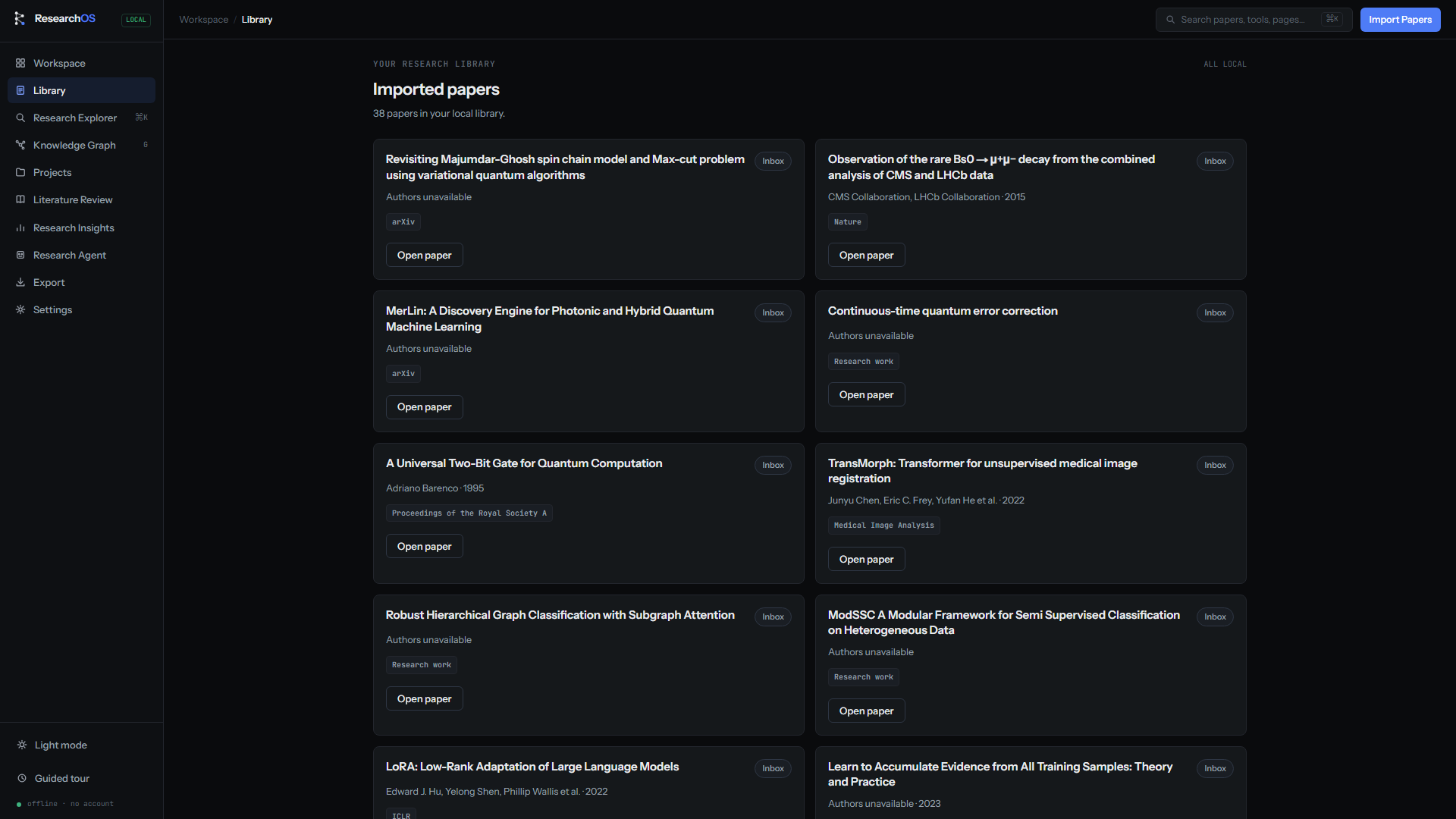This screenshot has width=1456, height=819.
Task: Open paper for ModSSC Modular Framework
Action: pyautogui.click(x=866, y=711)
